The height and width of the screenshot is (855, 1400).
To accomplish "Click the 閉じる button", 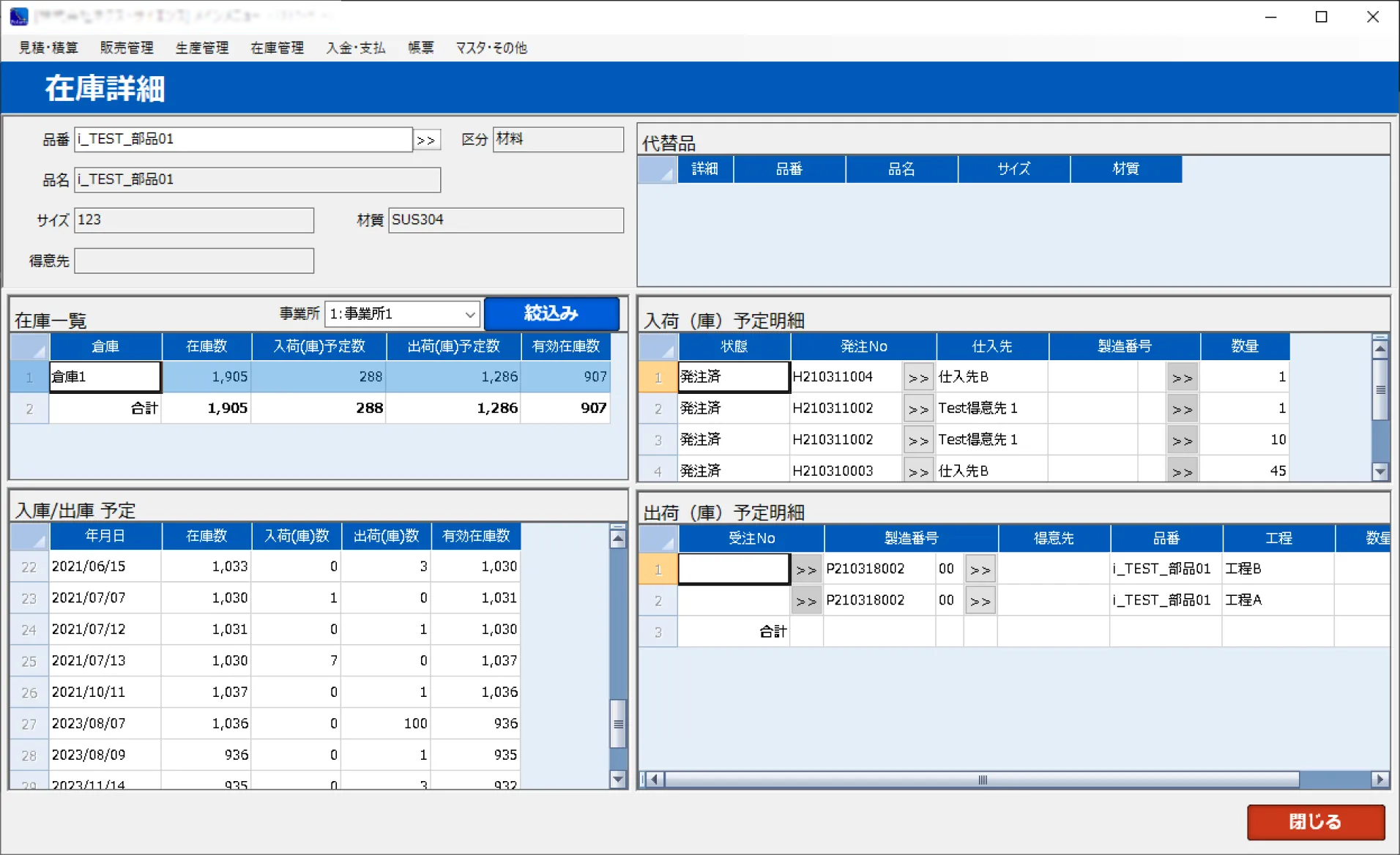I will [x=1316, y=822].
